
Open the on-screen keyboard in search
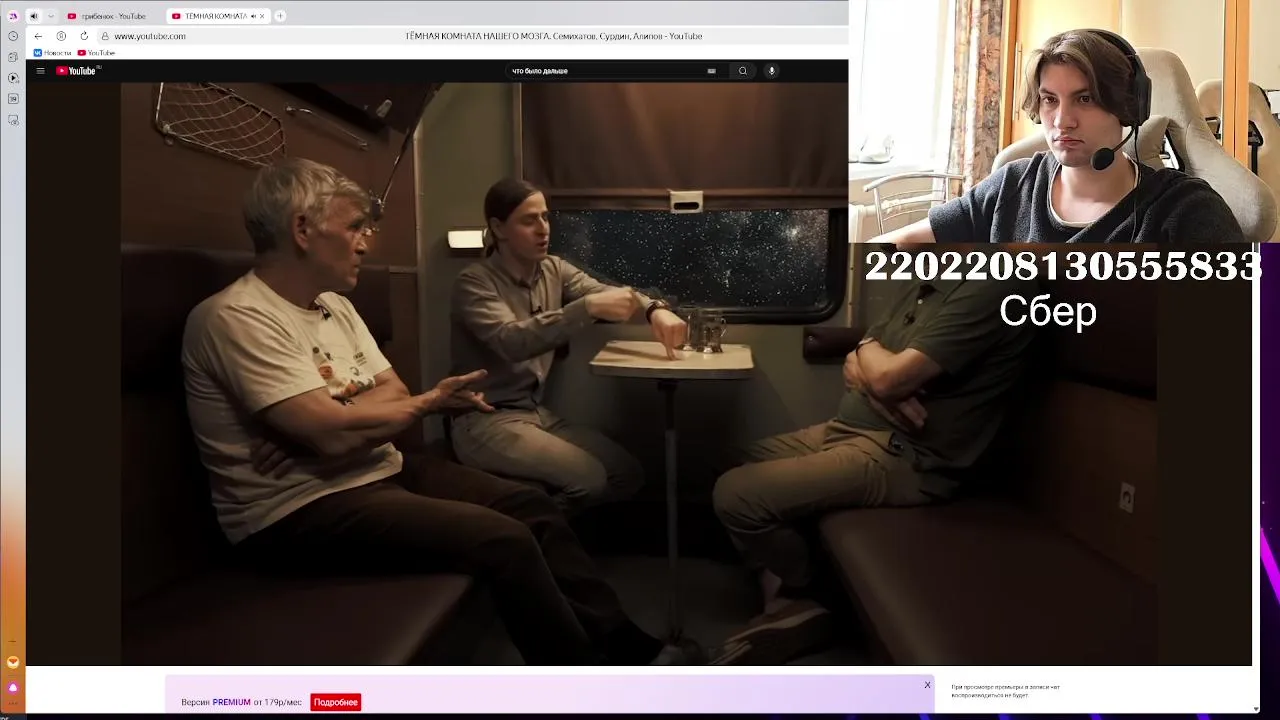point(711,71)
